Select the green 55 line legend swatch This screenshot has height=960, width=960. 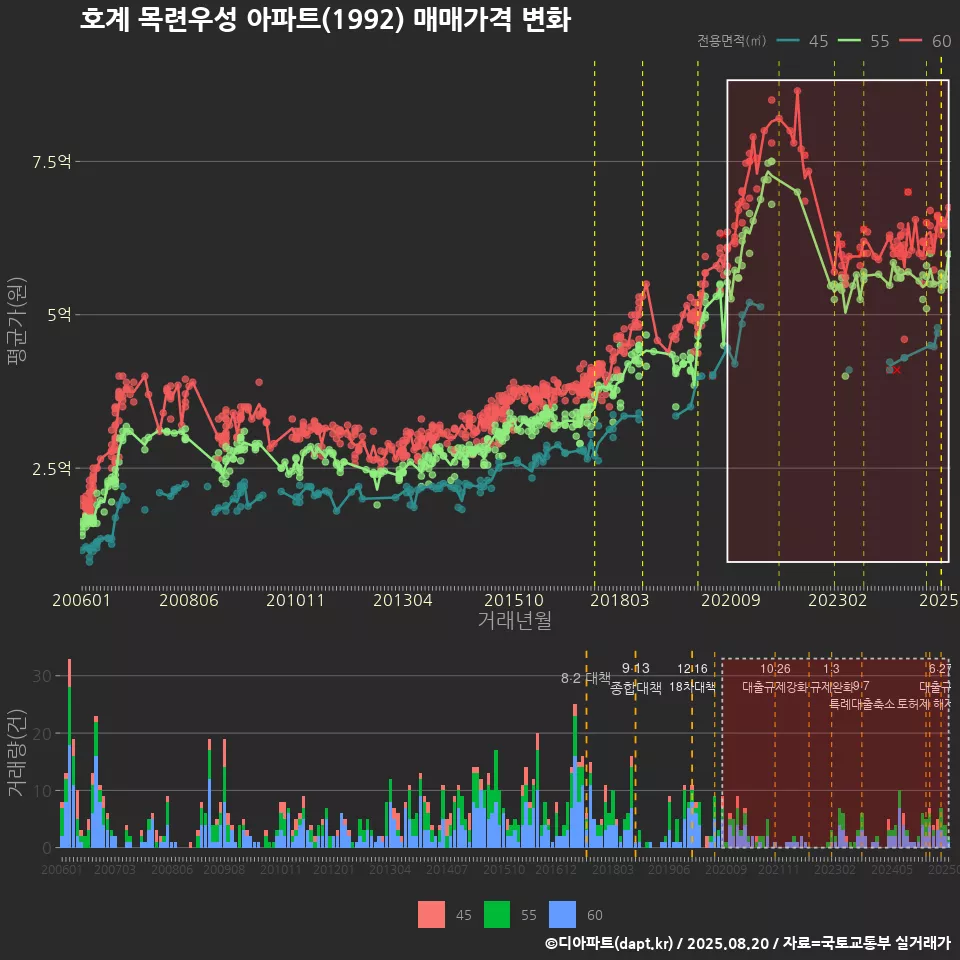(849, 41)
